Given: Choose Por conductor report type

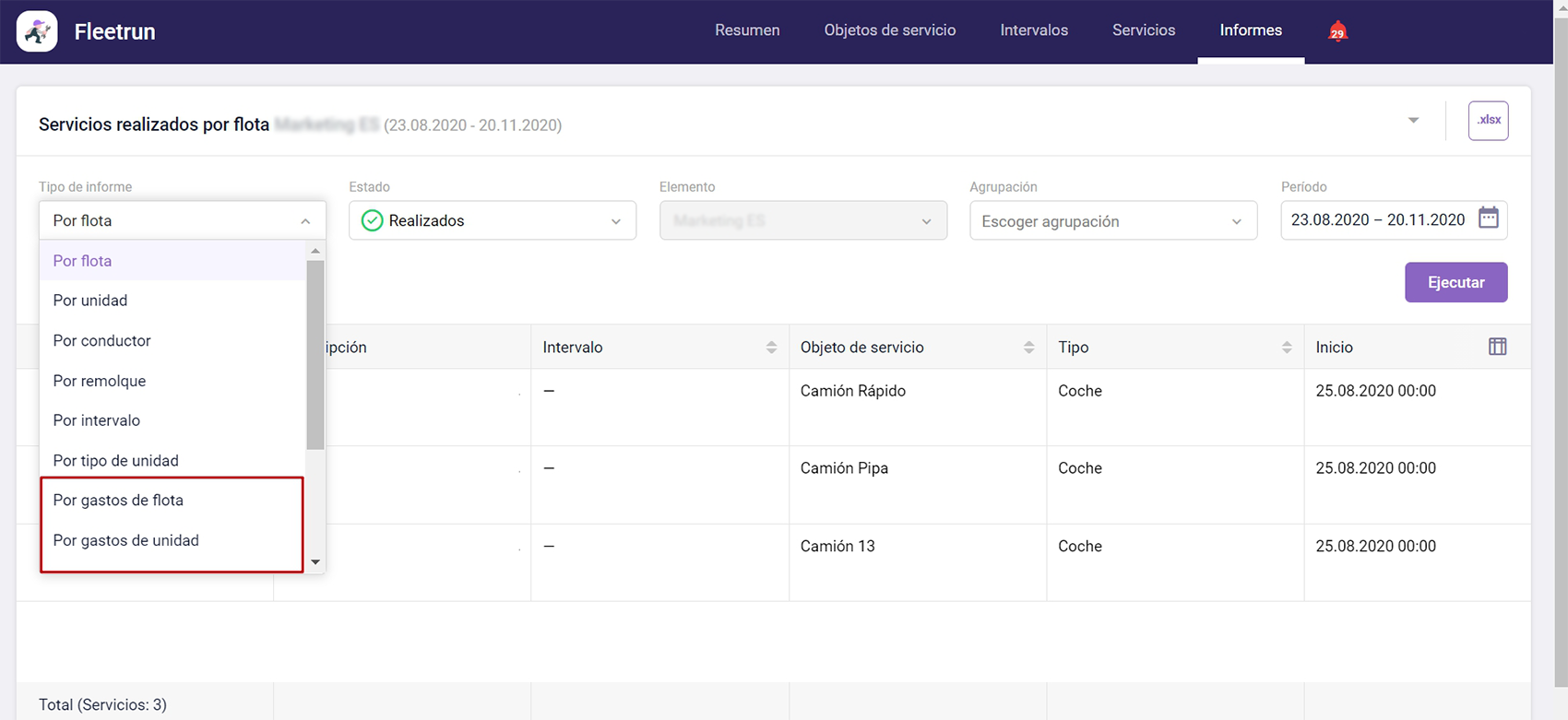Looking at the screenshot, I should click(101, 341).
